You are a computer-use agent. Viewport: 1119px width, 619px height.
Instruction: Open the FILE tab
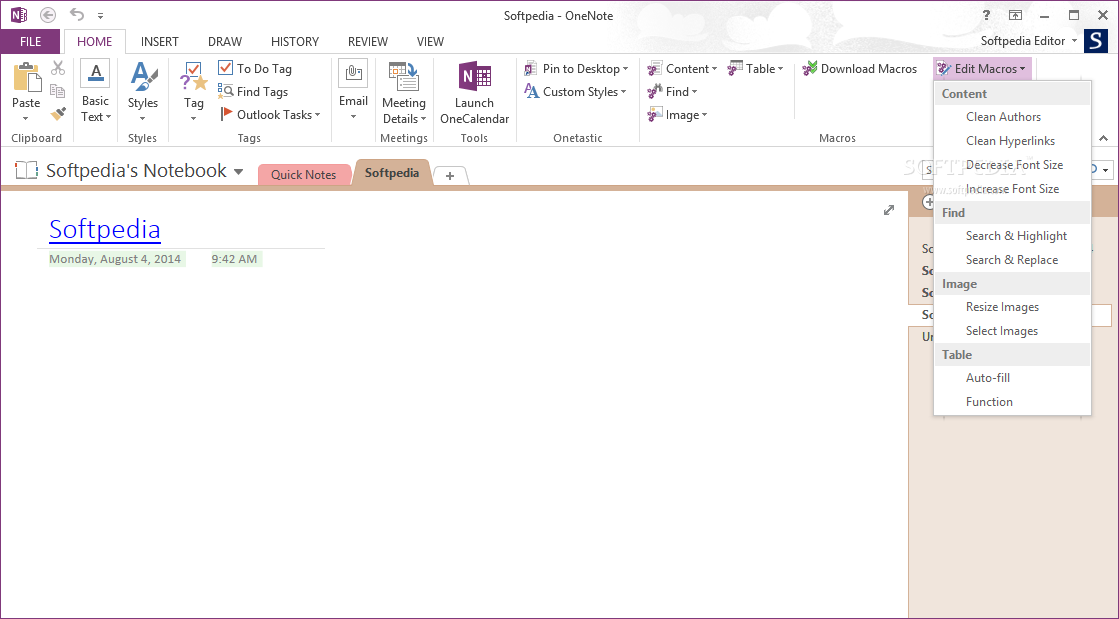pos(30,41)
